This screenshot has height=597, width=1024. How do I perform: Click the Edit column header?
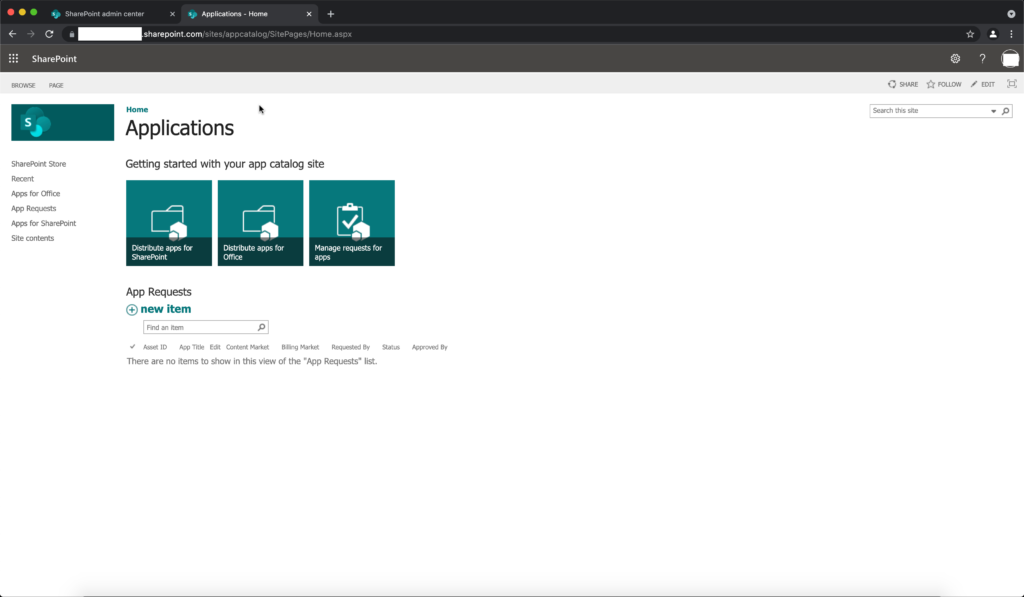pos(215,347)
